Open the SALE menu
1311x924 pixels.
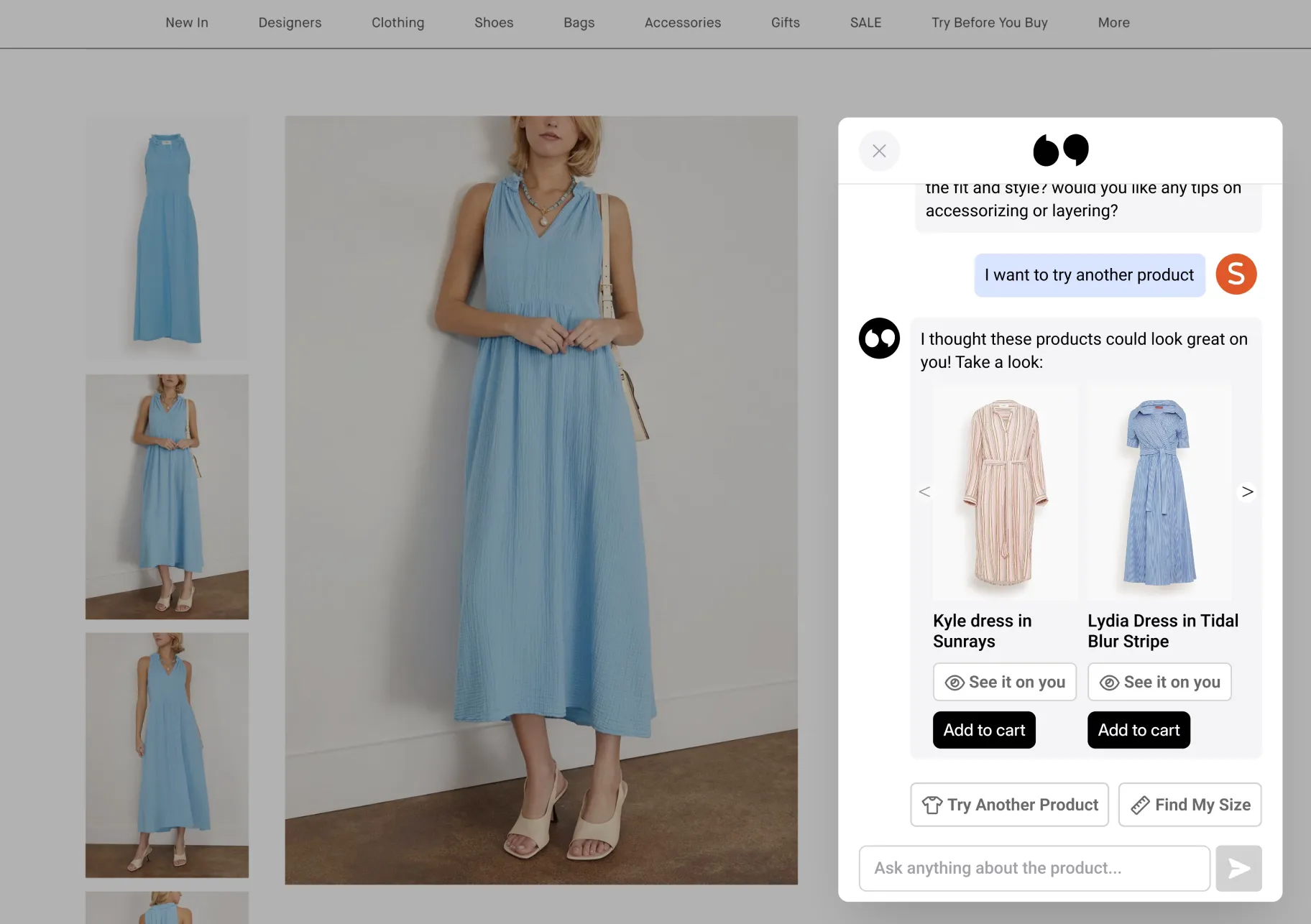(865, 22)
